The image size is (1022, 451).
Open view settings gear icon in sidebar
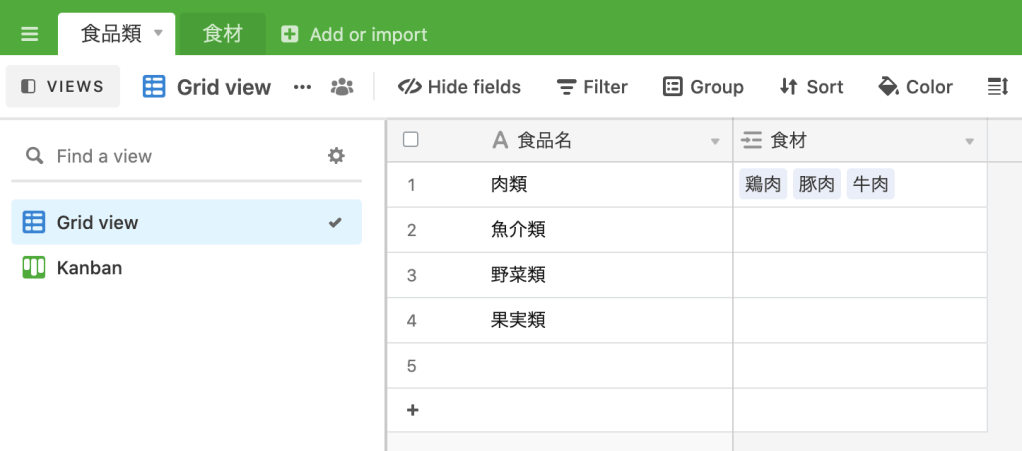336,156
